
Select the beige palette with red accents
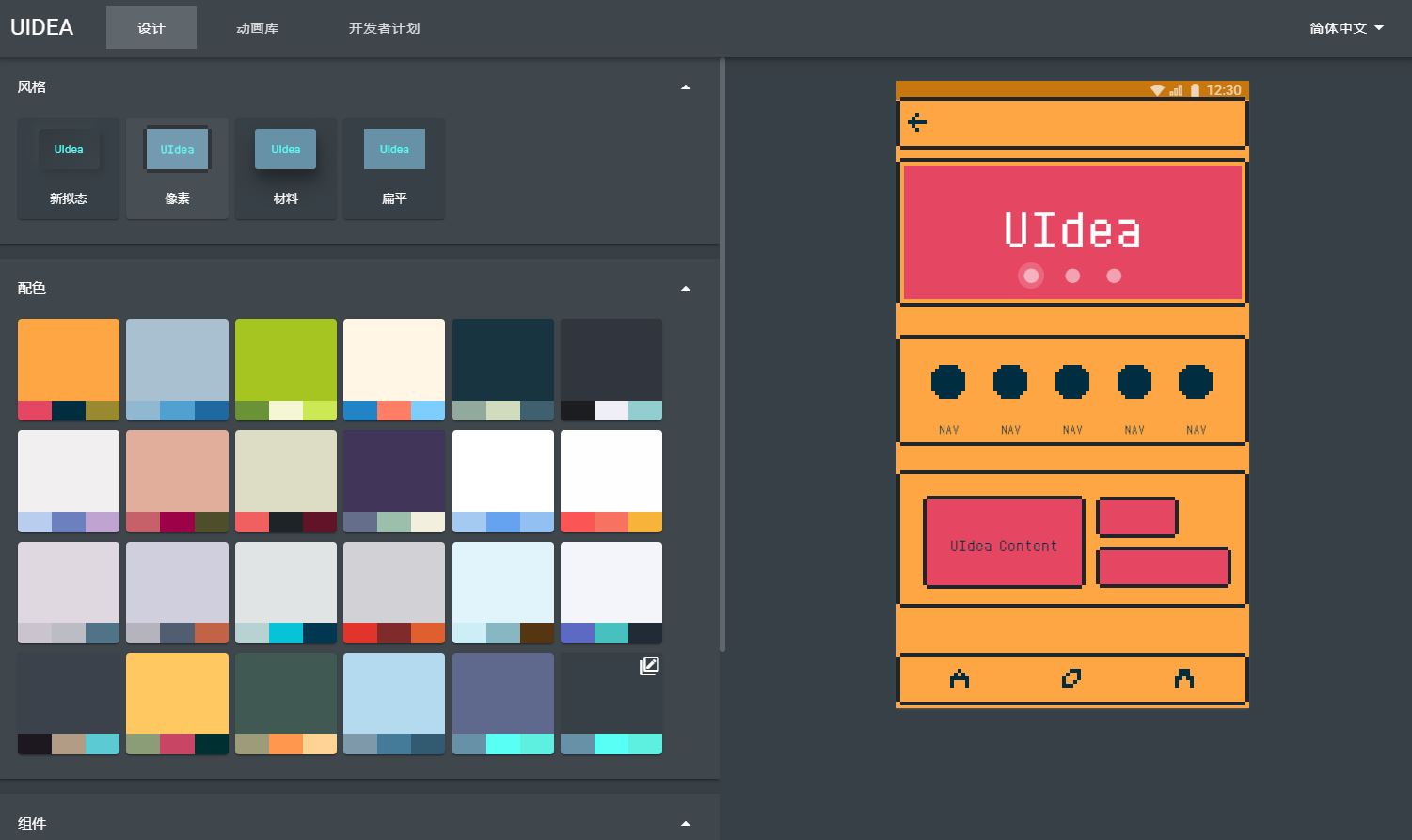tap(286, 482)
